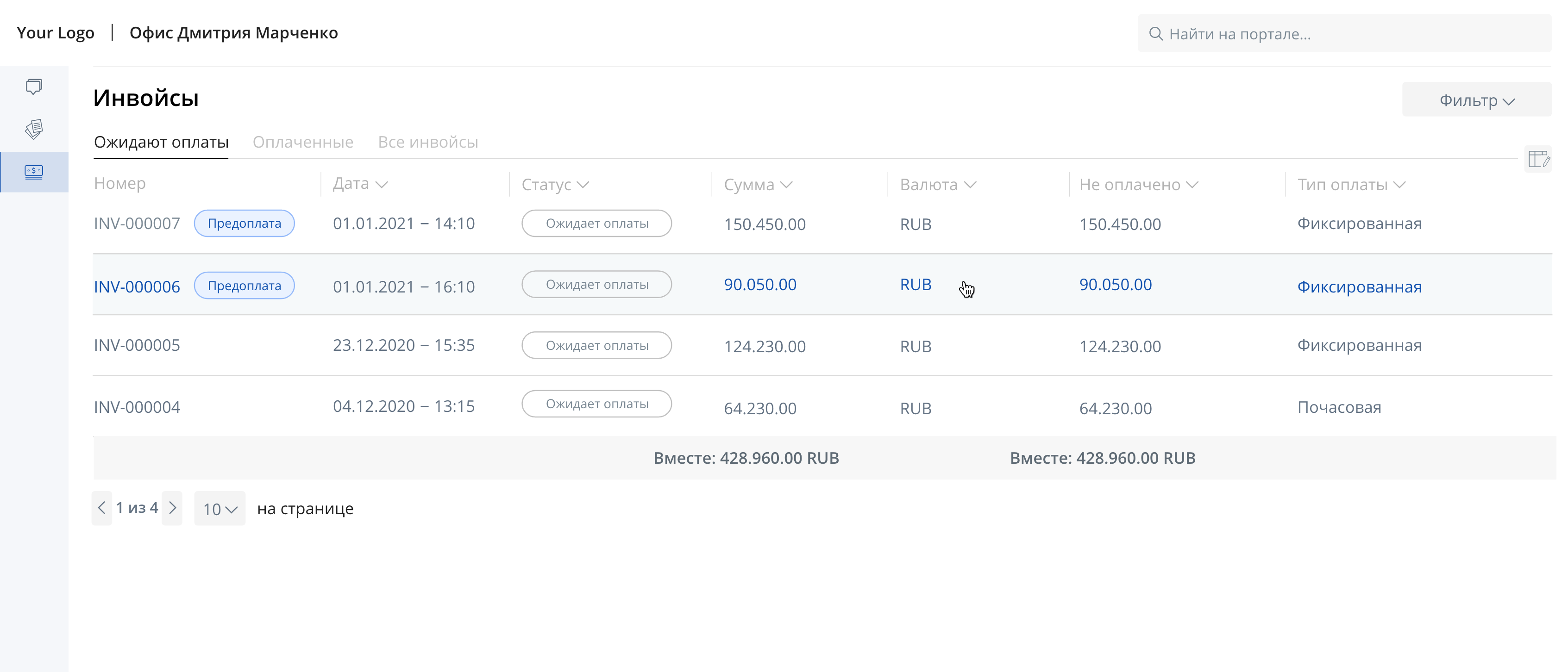
Task: Click the на странице label
Action: pos(305,509)
